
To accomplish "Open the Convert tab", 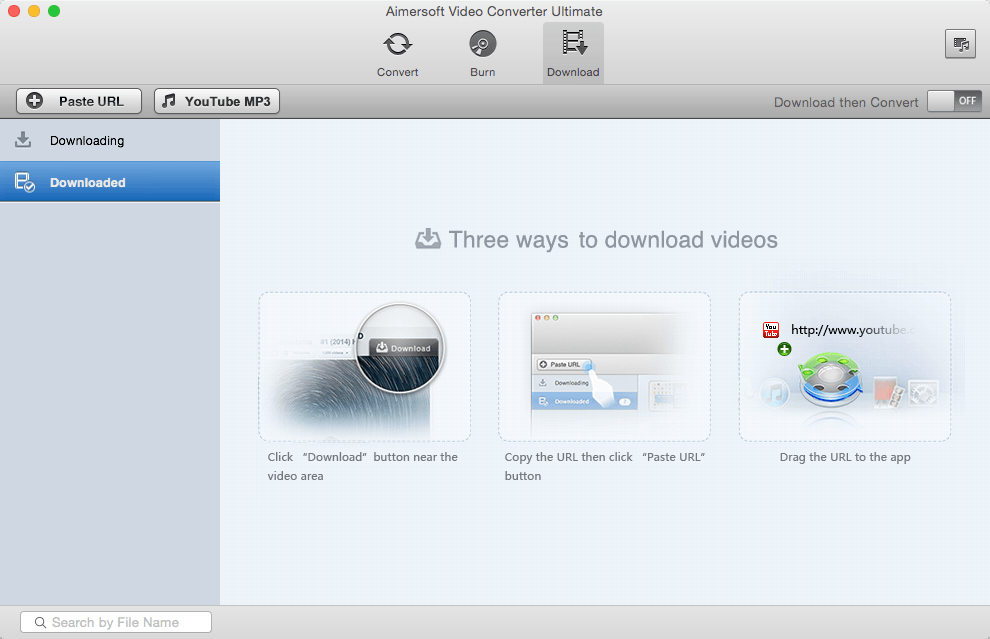I will pyautogui.click(x=397, y=54).
